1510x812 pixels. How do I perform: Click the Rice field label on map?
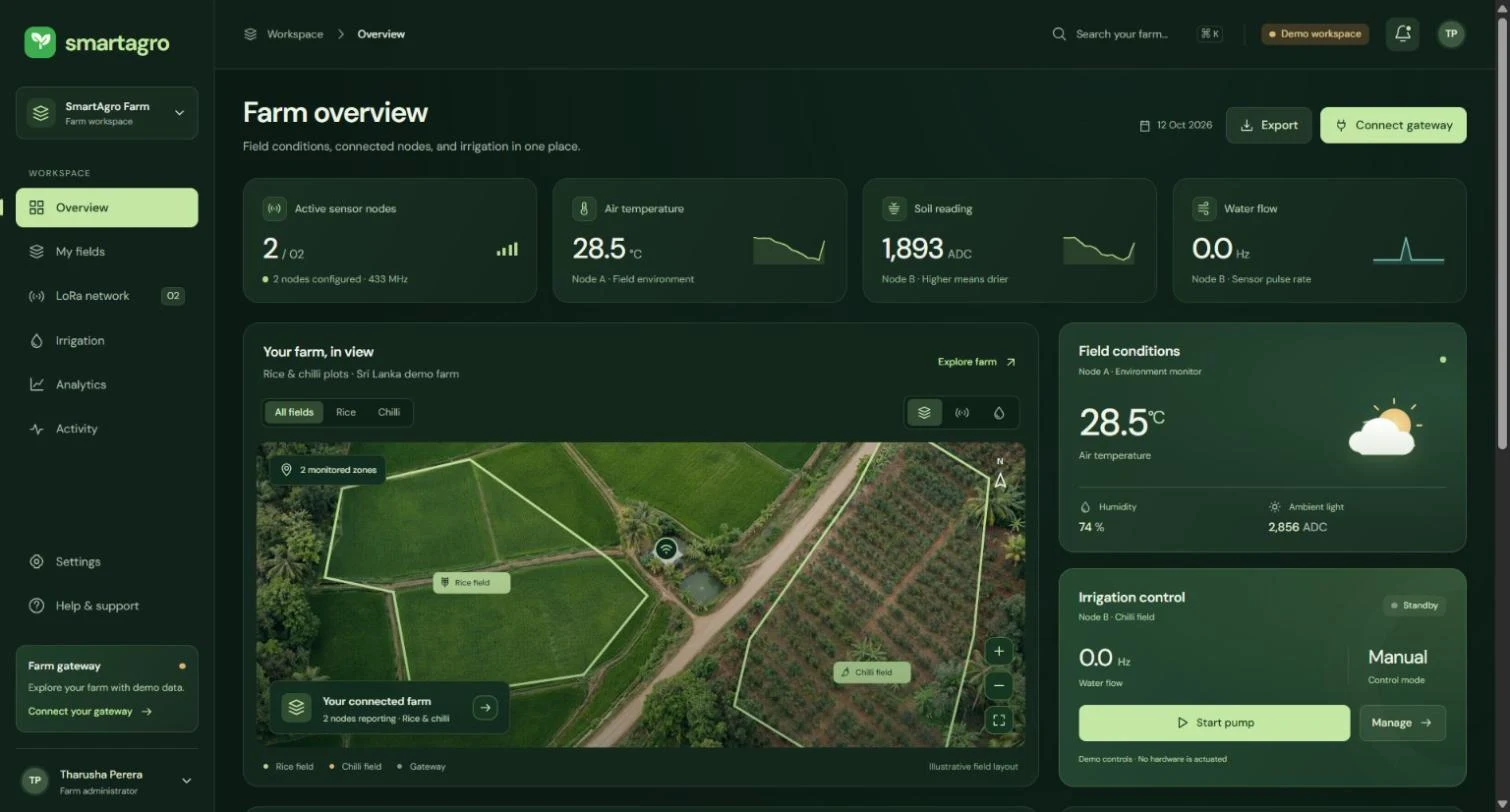click(x=472, y=583)
